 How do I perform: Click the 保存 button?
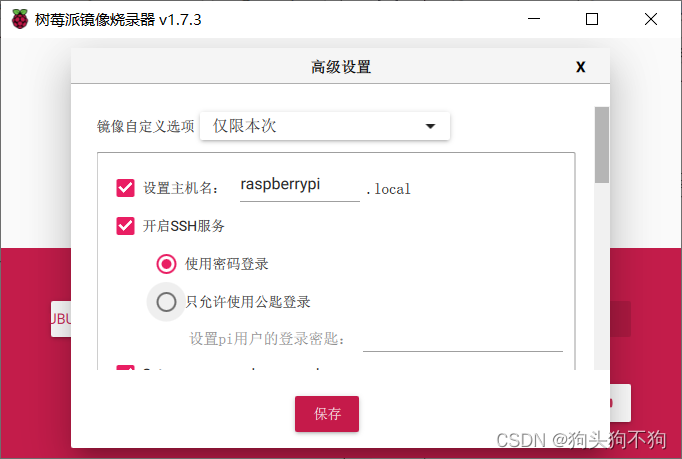[x=327, y=414]
